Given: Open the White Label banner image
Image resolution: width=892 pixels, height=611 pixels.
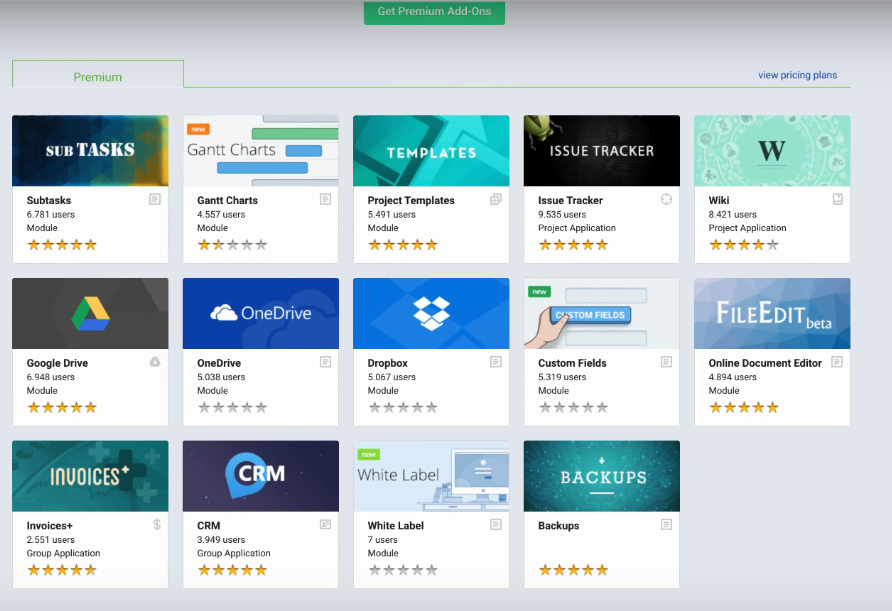Looking at the screenshot, I should coord(431,476).
